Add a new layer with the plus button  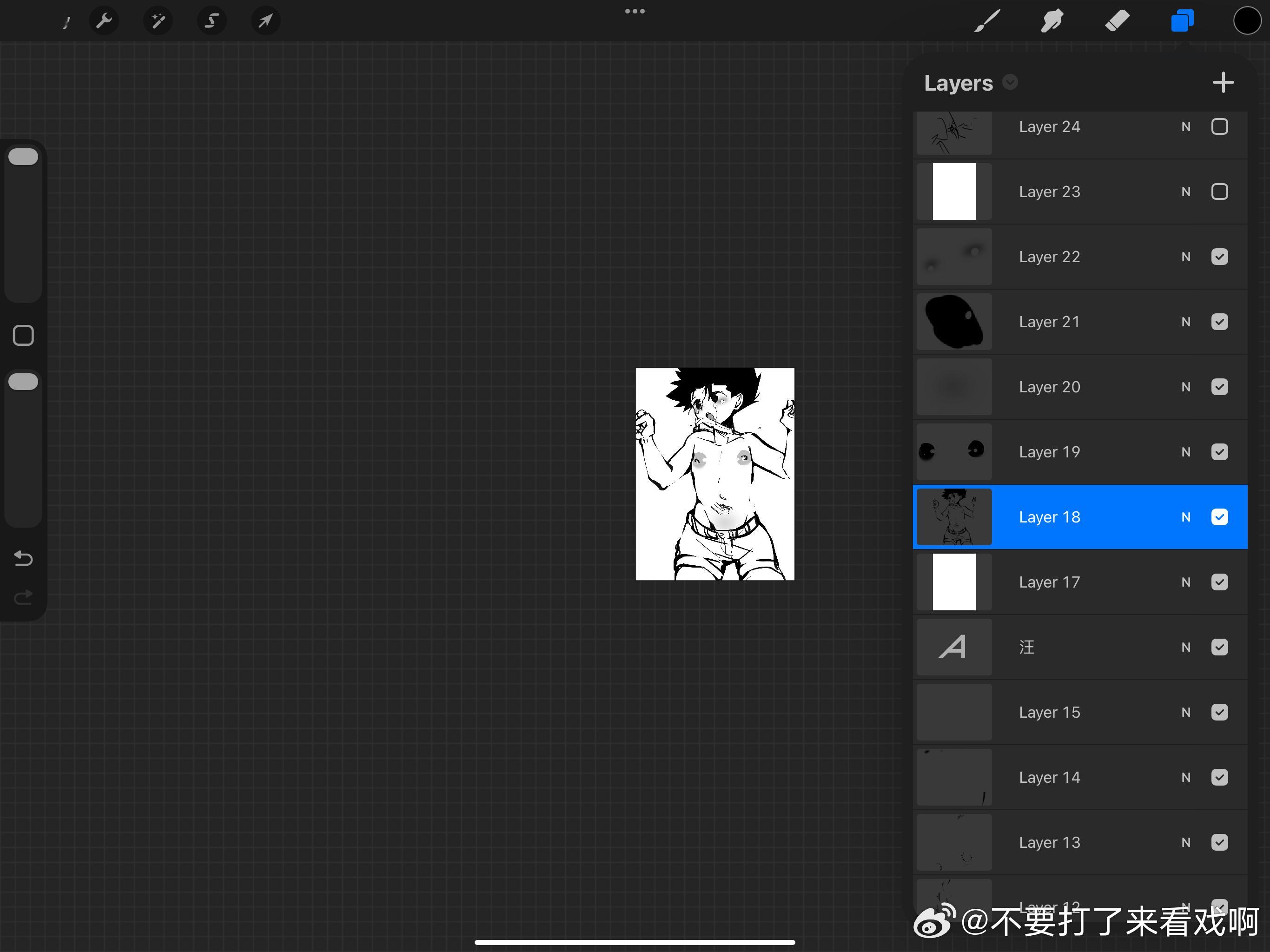pyautogui.click(x=1223, y=83)
